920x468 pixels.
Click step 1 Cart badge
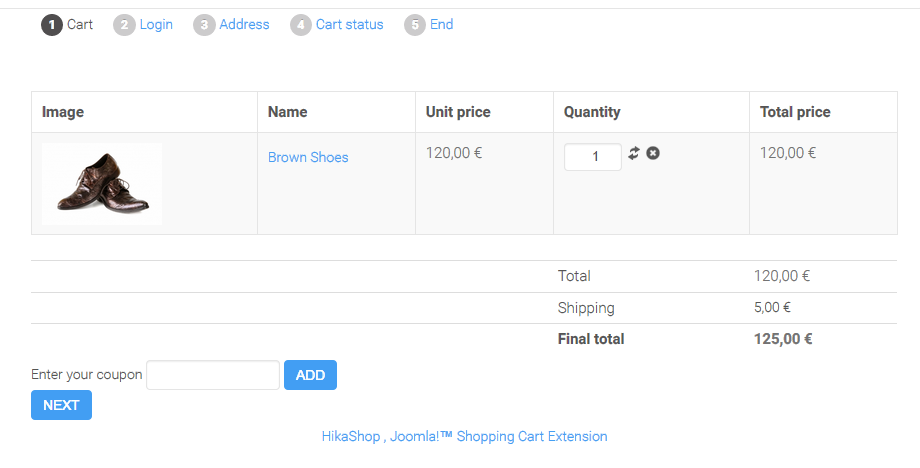(x=52, y=25)
